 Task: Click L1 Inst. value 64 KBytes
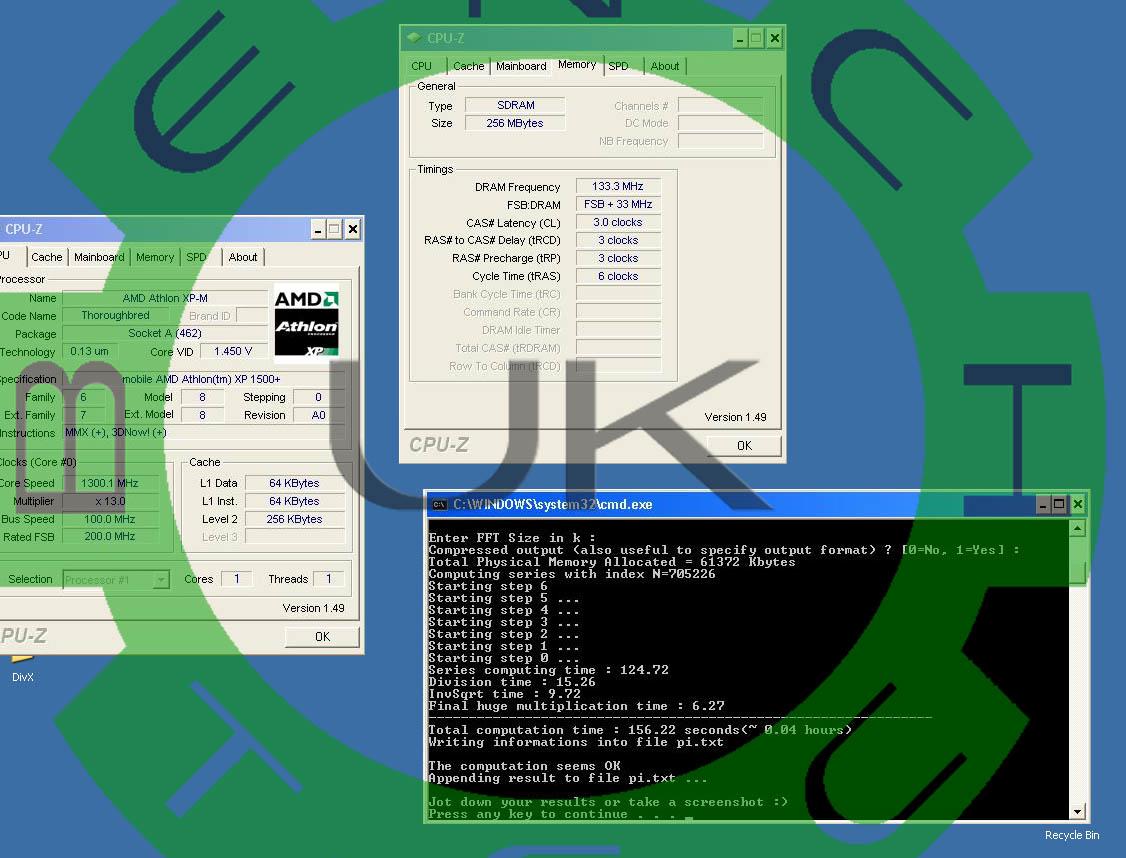[x=294, y=501]
